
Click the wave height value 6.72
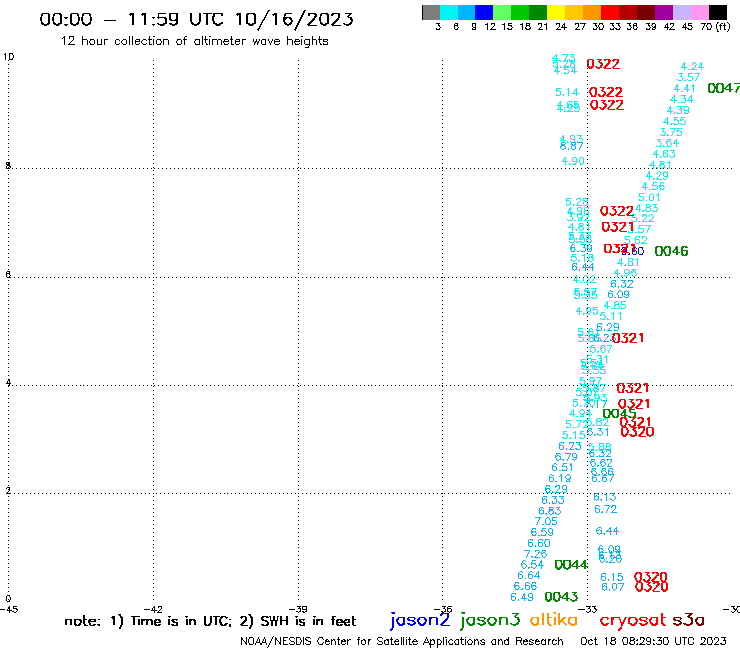click(x=605, y=509)
